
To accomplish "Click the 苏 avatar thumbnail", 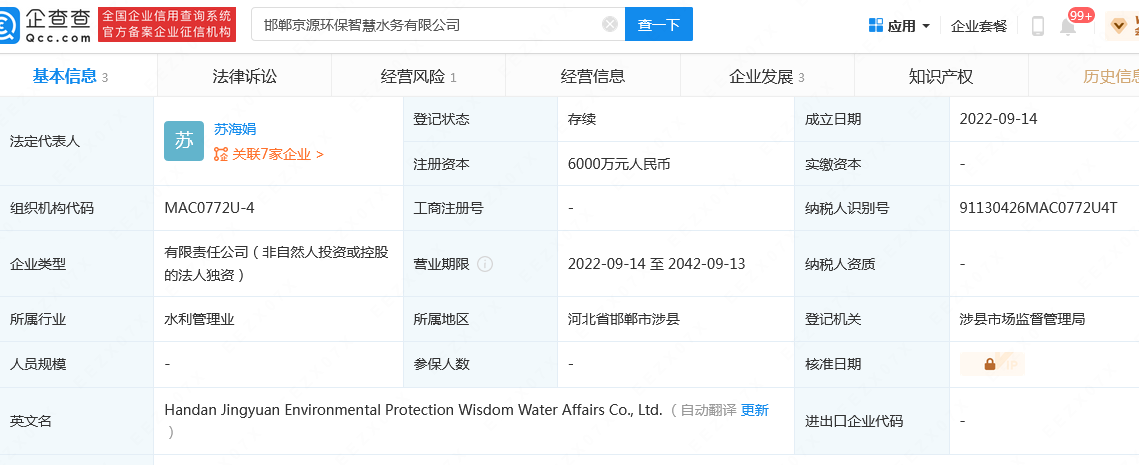I will click(184, 141).
